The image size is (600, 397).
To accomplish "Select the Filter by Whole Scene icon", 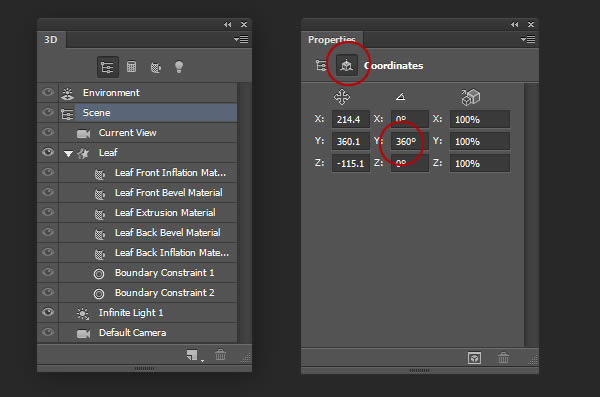I will pos(108,67).
